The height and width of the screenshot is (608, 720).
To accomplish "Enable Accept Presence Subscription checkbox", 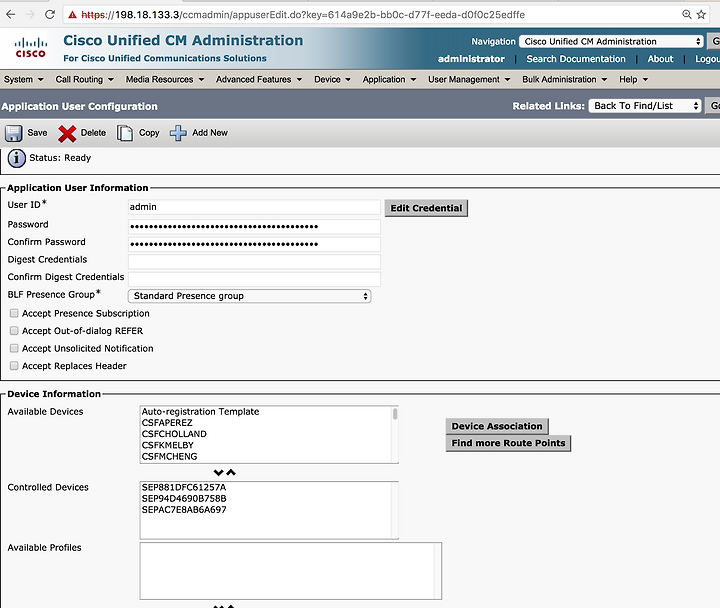I will coord(14,313).
